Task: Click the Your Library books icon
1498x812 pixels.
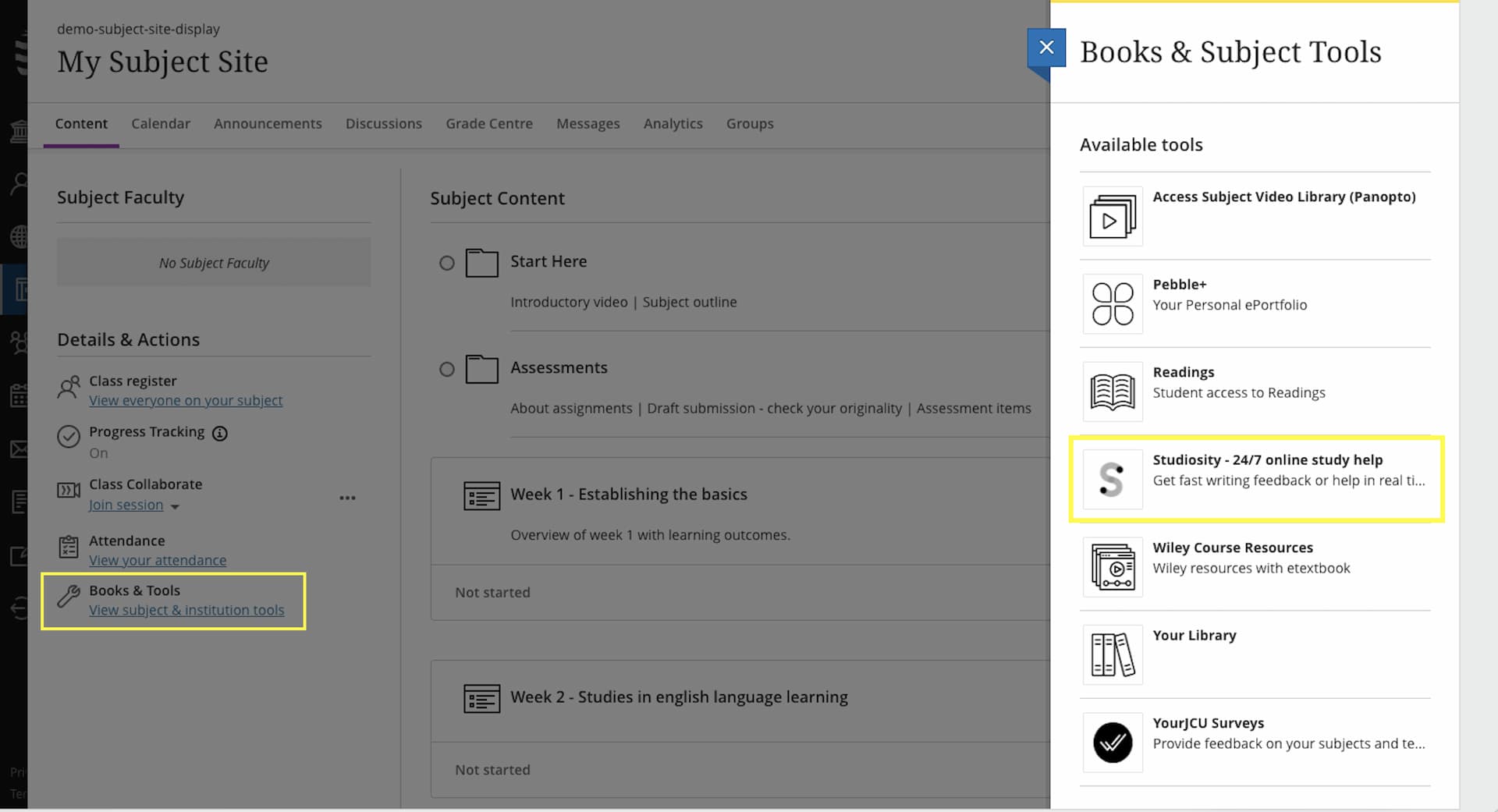Action: 1113,655
